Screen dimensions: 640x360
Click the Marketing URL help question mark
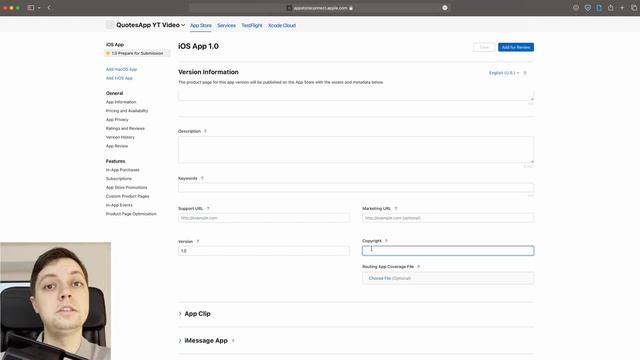(x=396, y=209)
